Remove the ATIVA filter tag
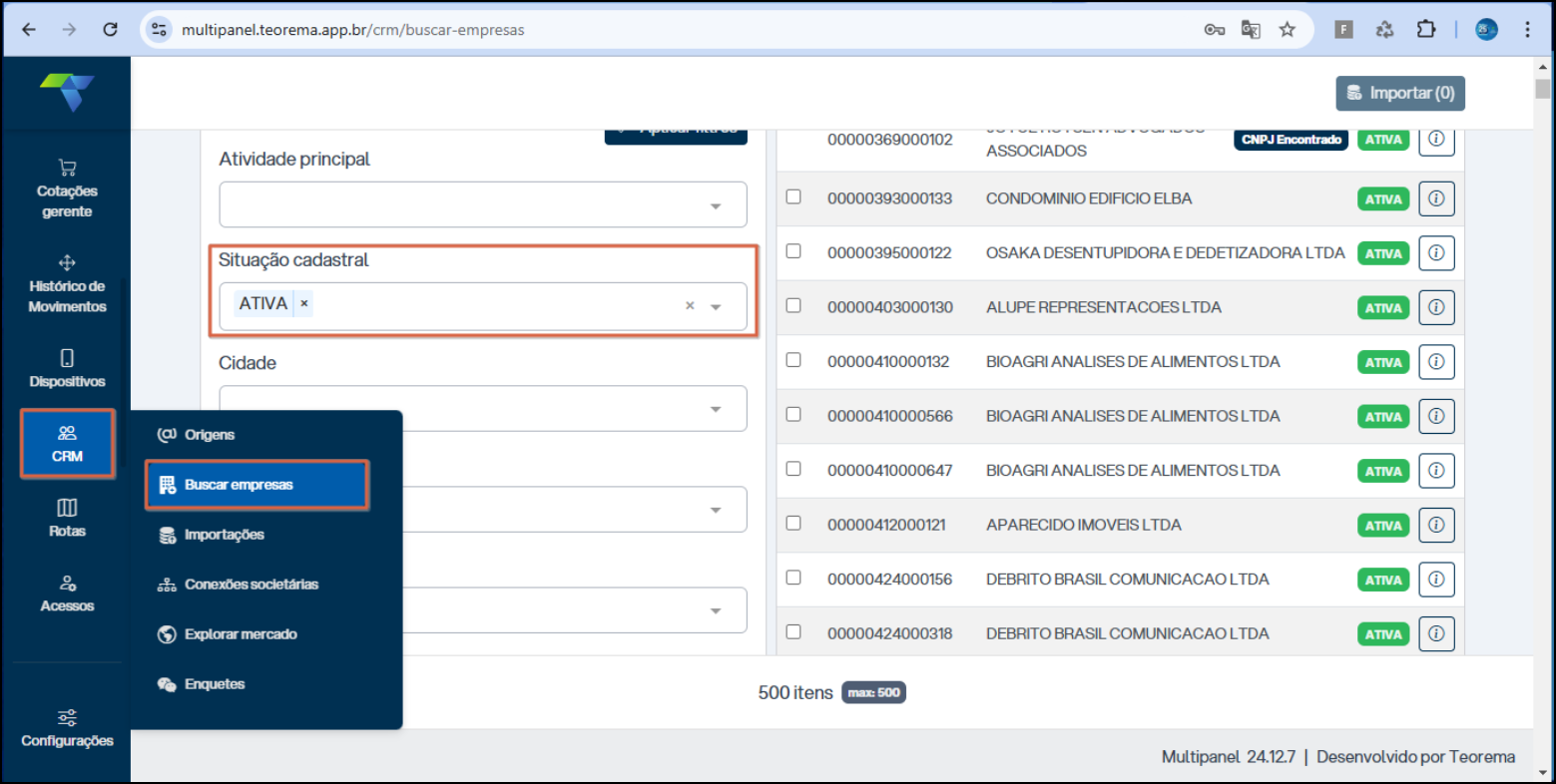Screen dimensions: 1556x784 pos(304,303)
